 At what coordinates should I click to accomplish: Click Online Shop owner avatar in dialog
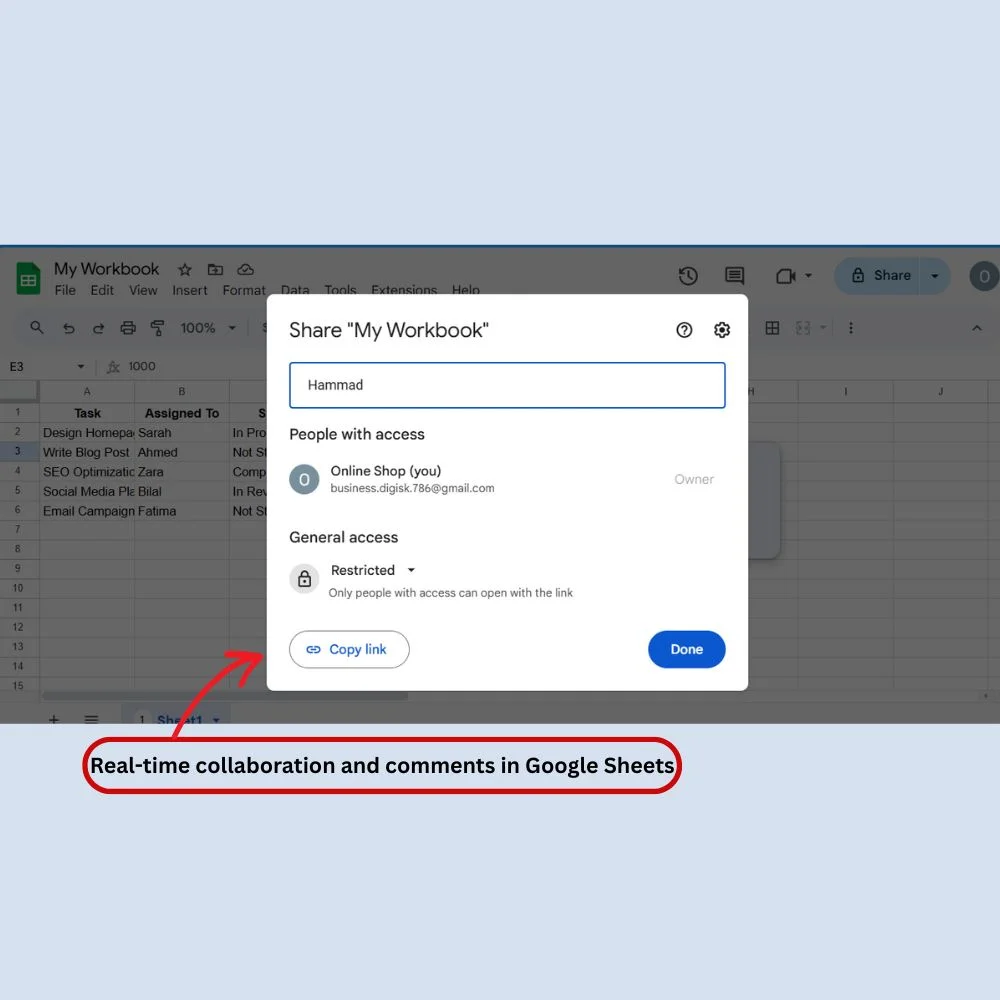pyautogui.click(x=304, y=479)
